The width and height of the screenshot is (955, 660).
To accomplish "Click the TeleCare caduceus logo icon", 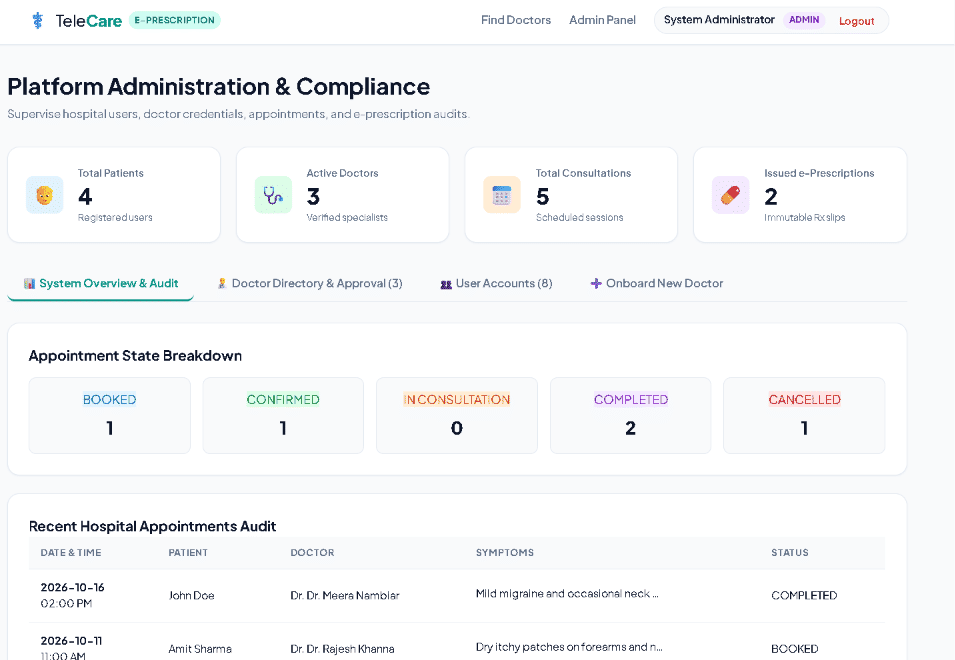I will coord(38,20).
